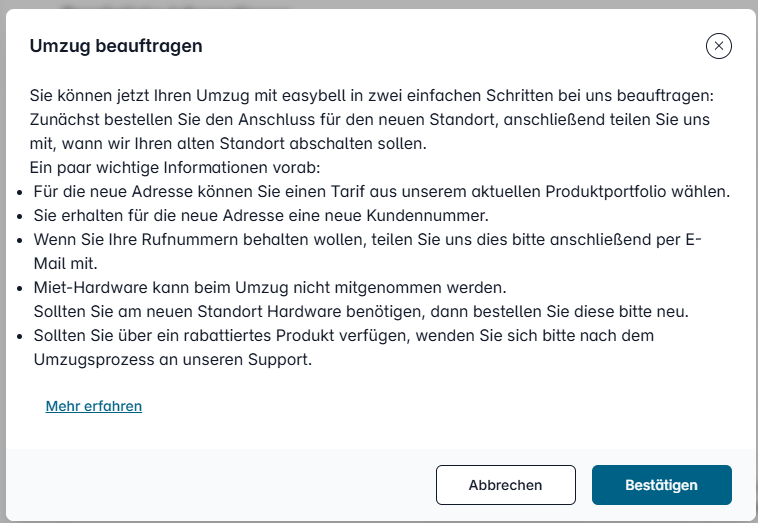Click the bullet dot before 'Sollten Sie über'
The height and width of the screenshot is (523, 758).
tap(20, 336)
